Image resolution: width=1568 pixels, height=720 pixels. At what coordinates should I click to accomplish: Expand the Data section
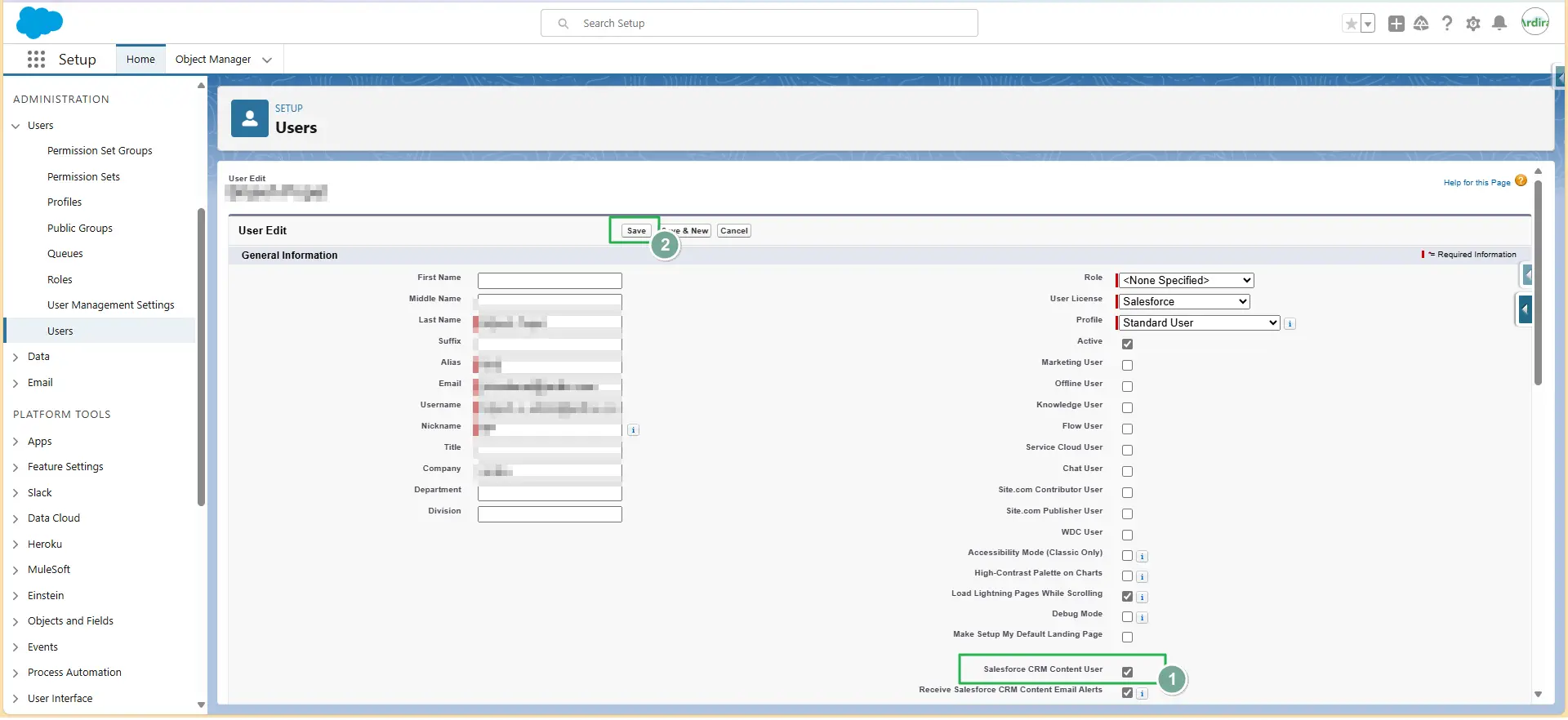[16, 358]
